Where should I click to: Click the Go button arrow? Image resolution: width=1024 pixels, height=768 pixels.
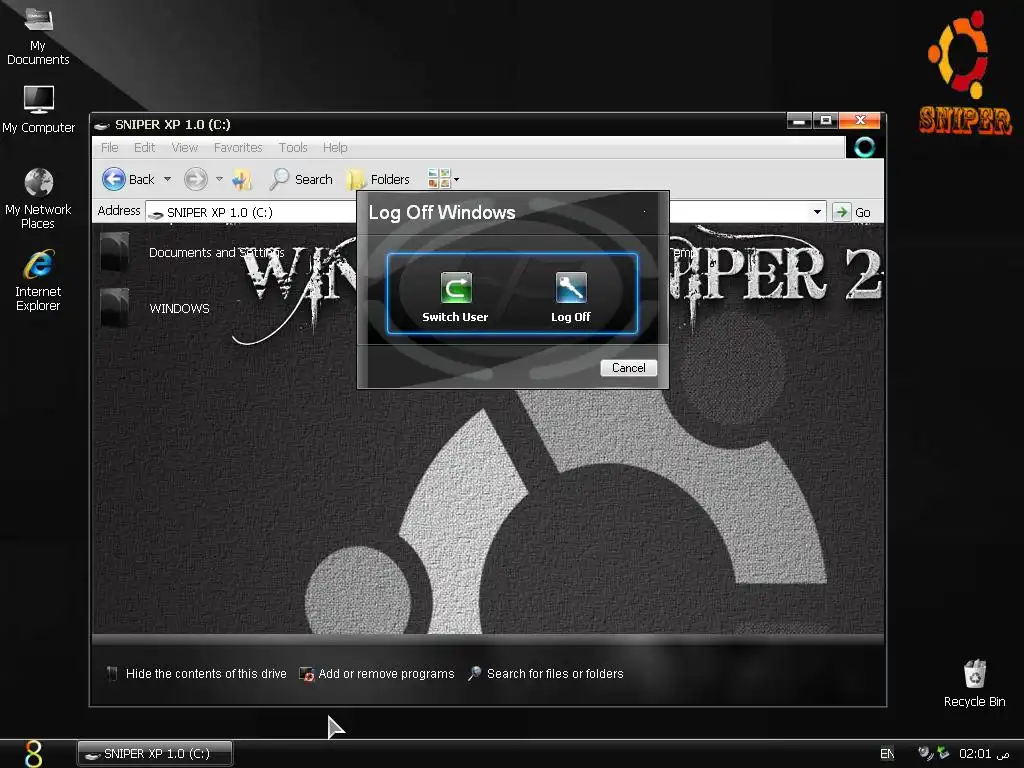pyautogui.click(x=842, y=212)
